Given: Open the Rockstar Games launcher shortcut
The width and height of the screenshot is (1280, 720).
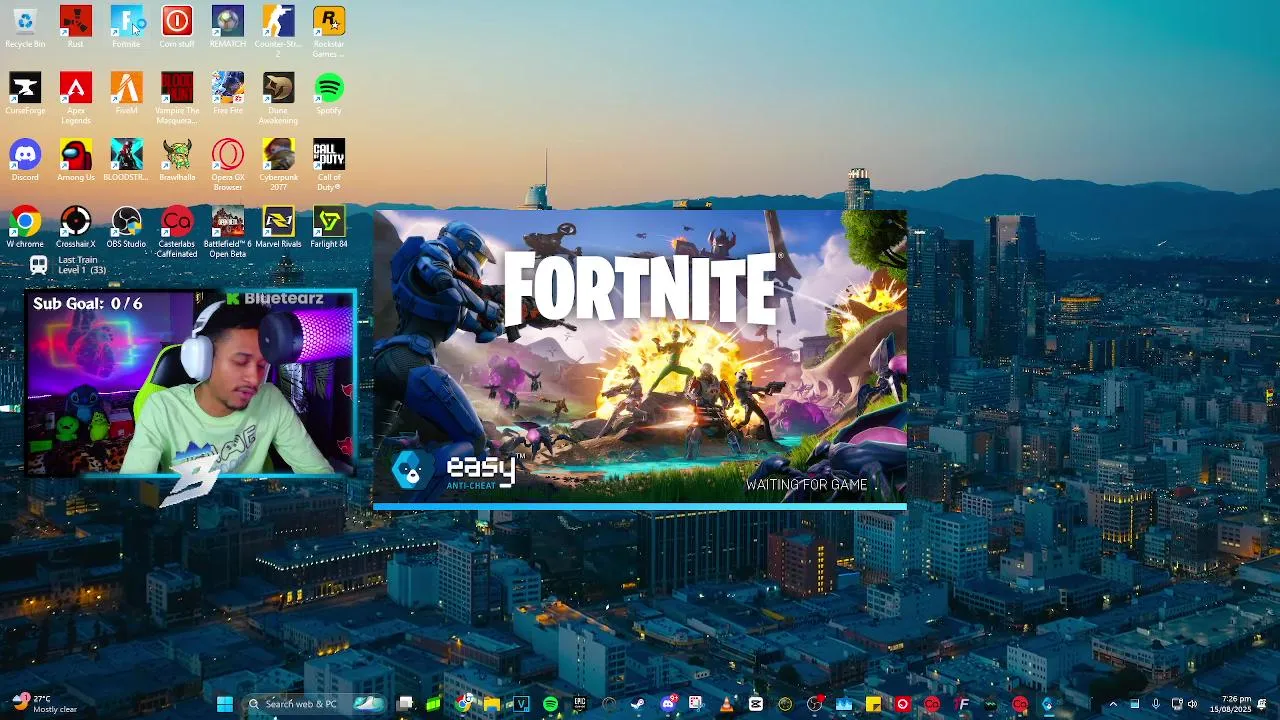Looking at the screenshot, I should [329, 31].
